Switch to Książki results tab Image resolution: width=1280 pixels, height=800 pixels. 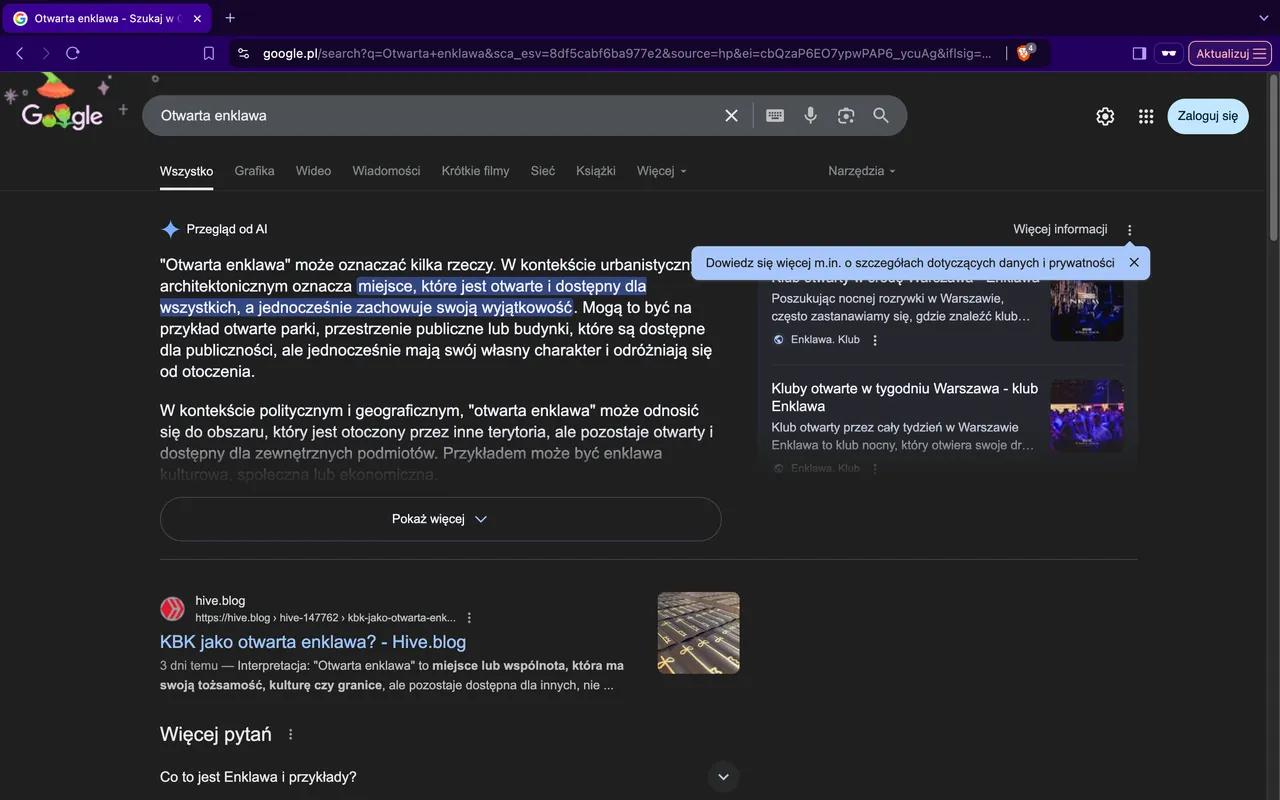click(x=596, y=171)
